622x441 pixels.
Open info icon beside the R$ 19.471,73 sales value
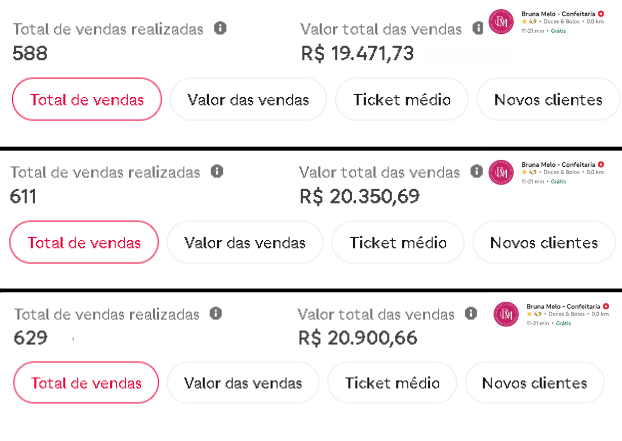click(478, 28)
